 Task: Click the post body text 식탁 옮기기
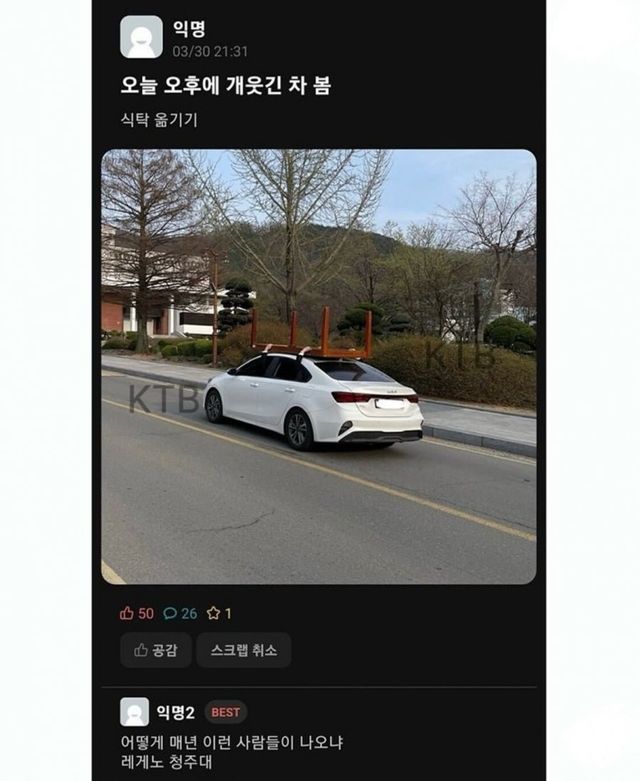(159, 120)
